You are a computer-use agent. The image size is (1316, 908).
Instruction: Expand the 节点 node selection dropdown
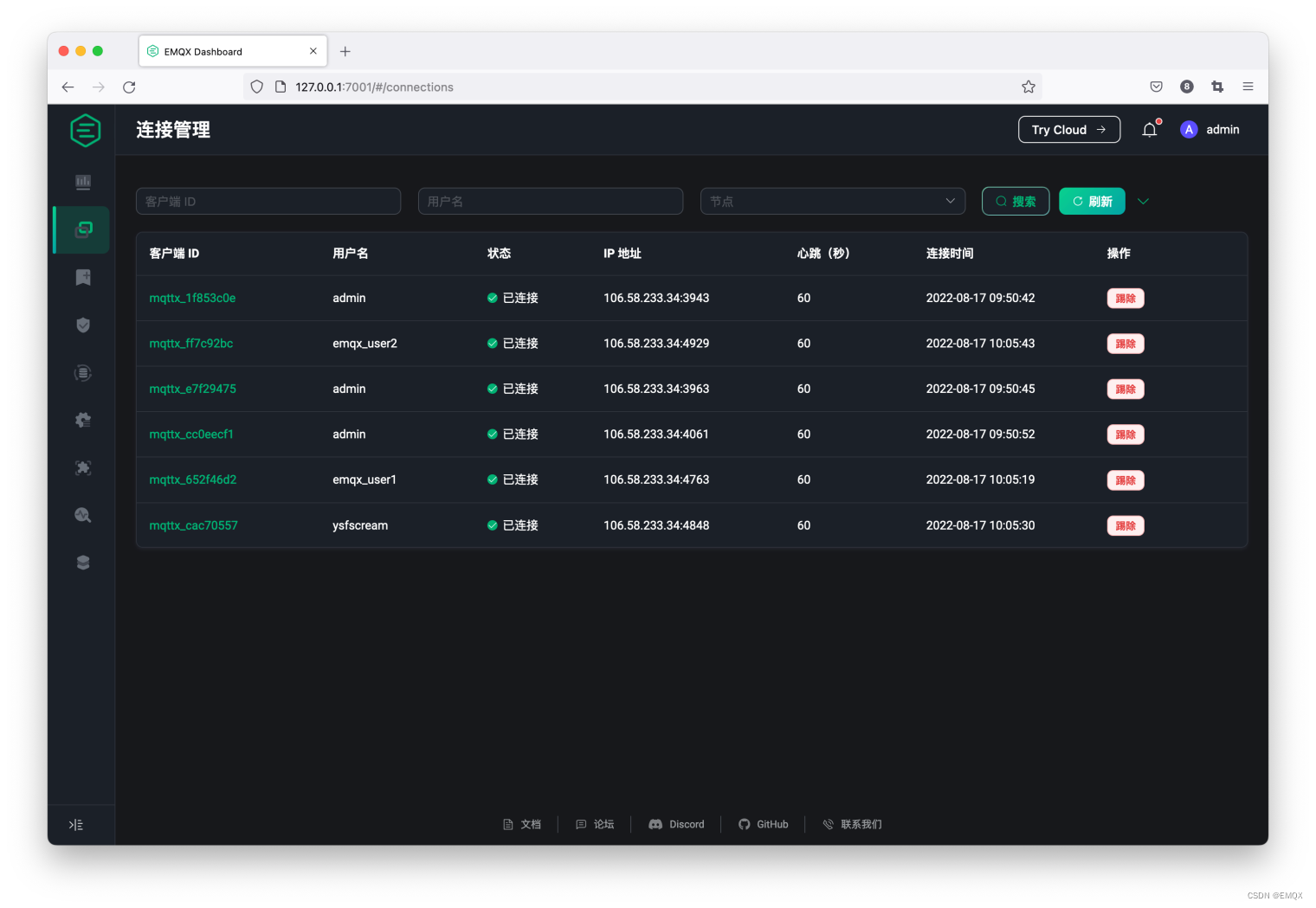click(832, 201)
